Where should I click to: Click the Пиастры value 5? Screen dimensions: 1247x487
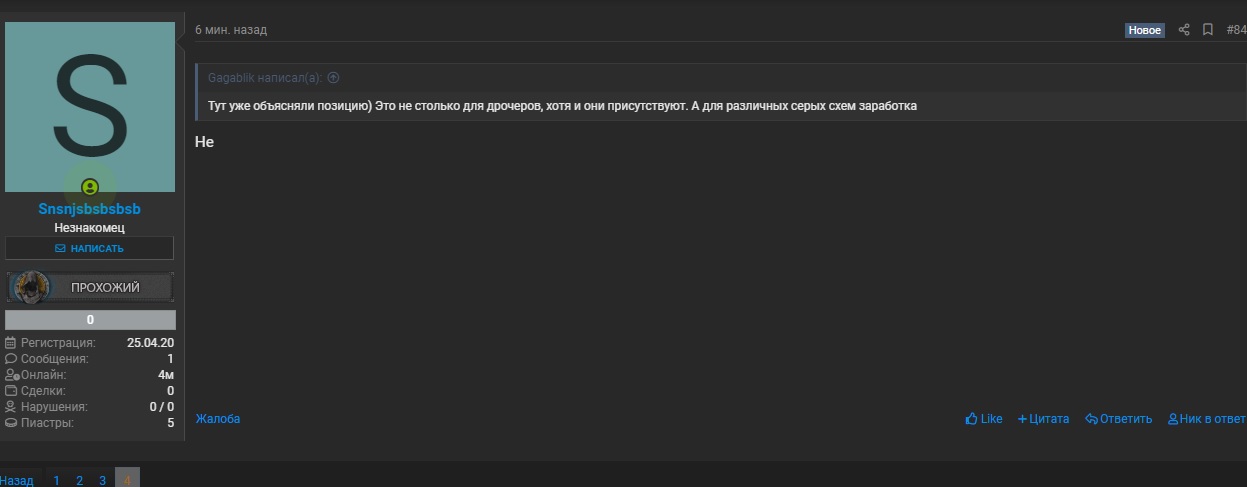171,423
